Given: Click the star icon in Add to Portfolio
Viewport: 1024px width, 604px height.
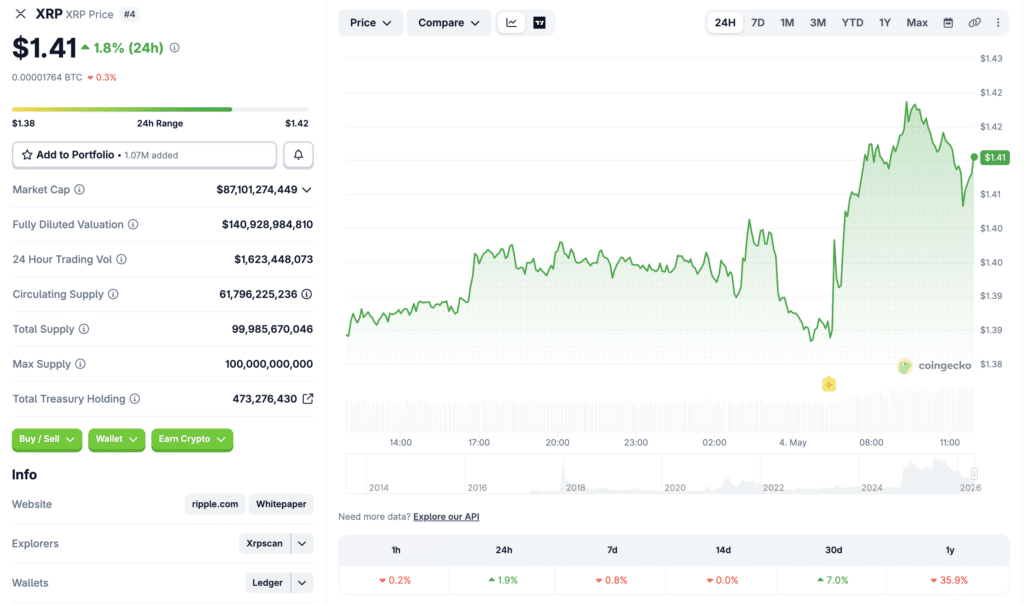Looking at the screenshot, I should (27, 155).
